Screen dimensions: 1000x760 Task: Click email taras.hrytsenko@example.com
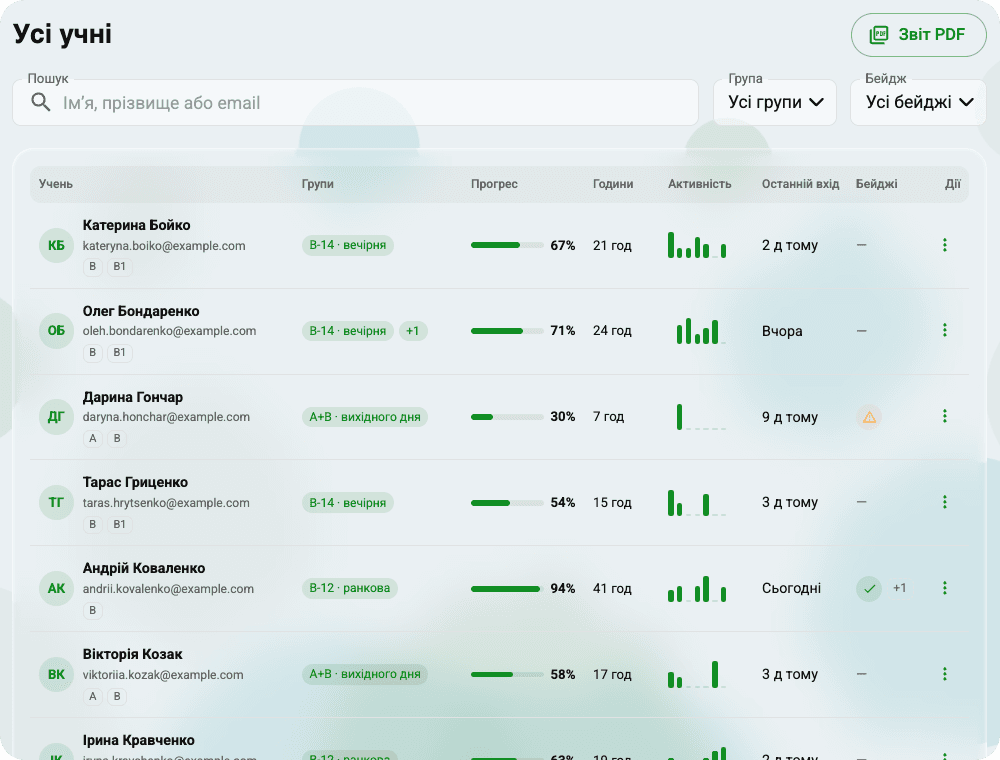point(166,502)
